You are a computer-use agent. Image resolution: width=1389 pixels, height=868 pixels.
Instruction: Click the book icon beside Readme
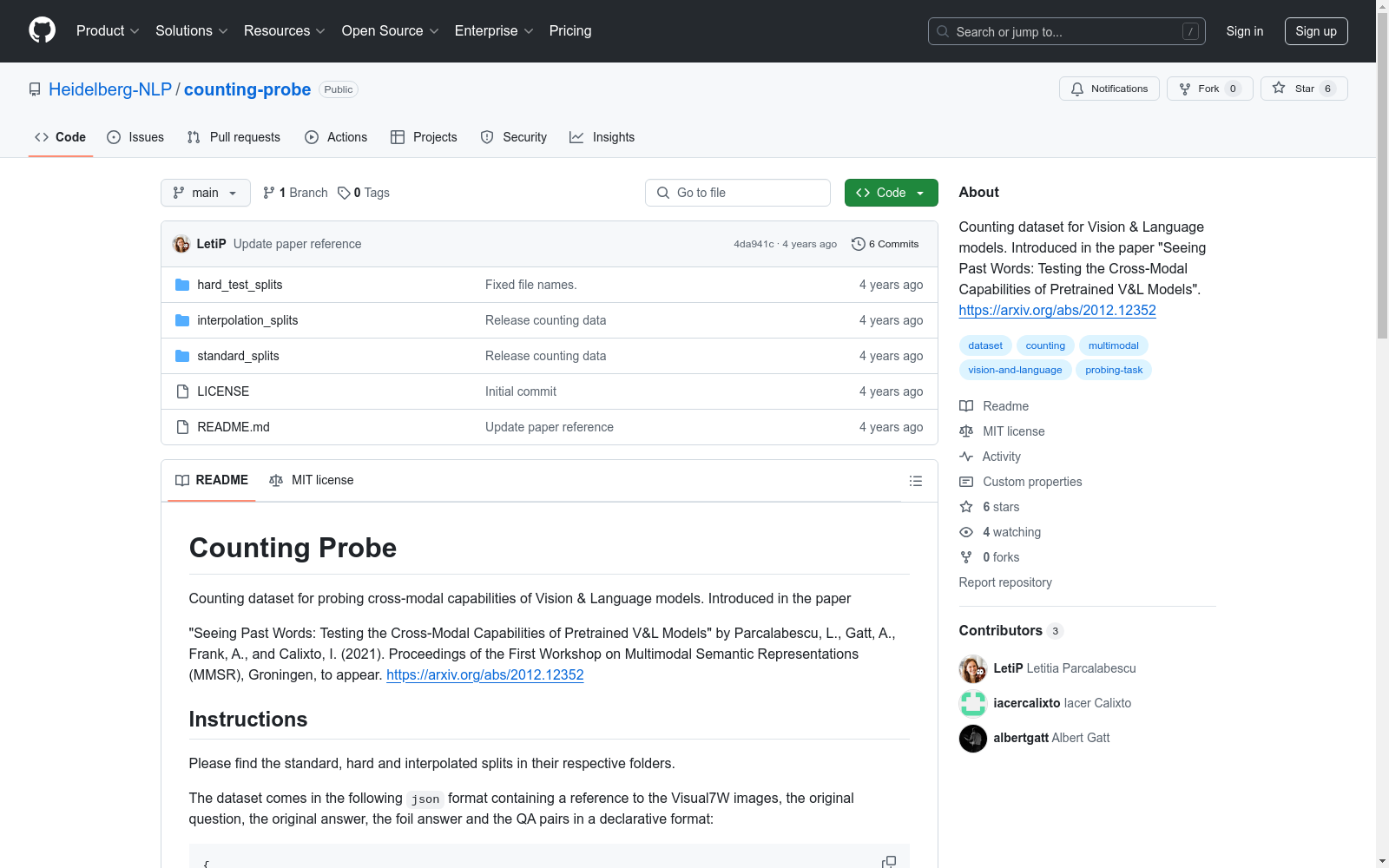pos(966,406)
